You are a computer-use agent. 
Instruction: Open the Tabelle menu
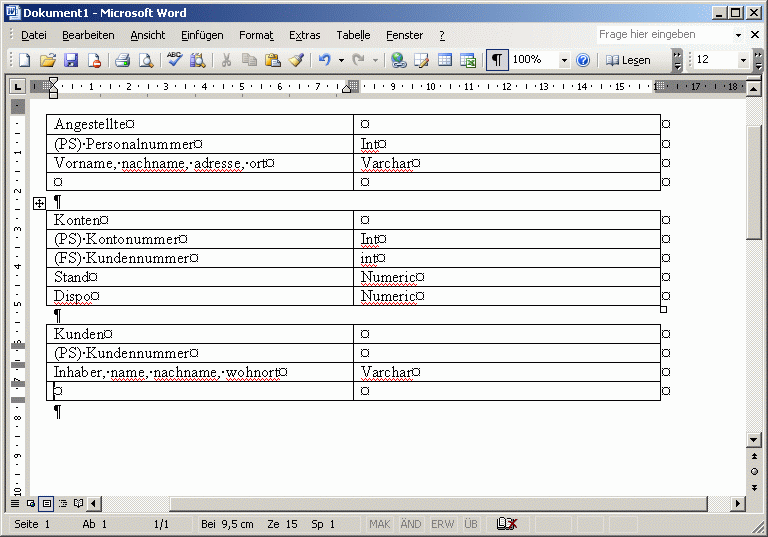click(353, 35)
